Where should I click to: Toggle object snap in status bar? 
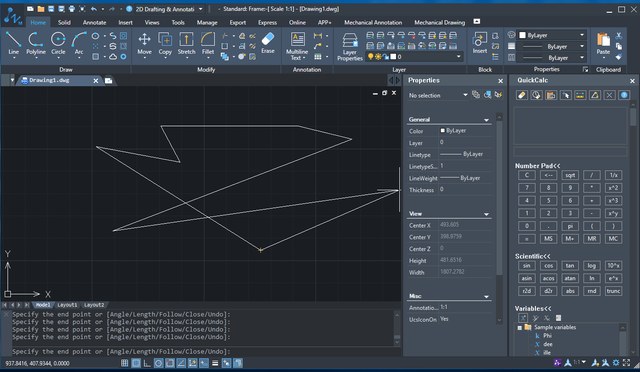(170, 363)
